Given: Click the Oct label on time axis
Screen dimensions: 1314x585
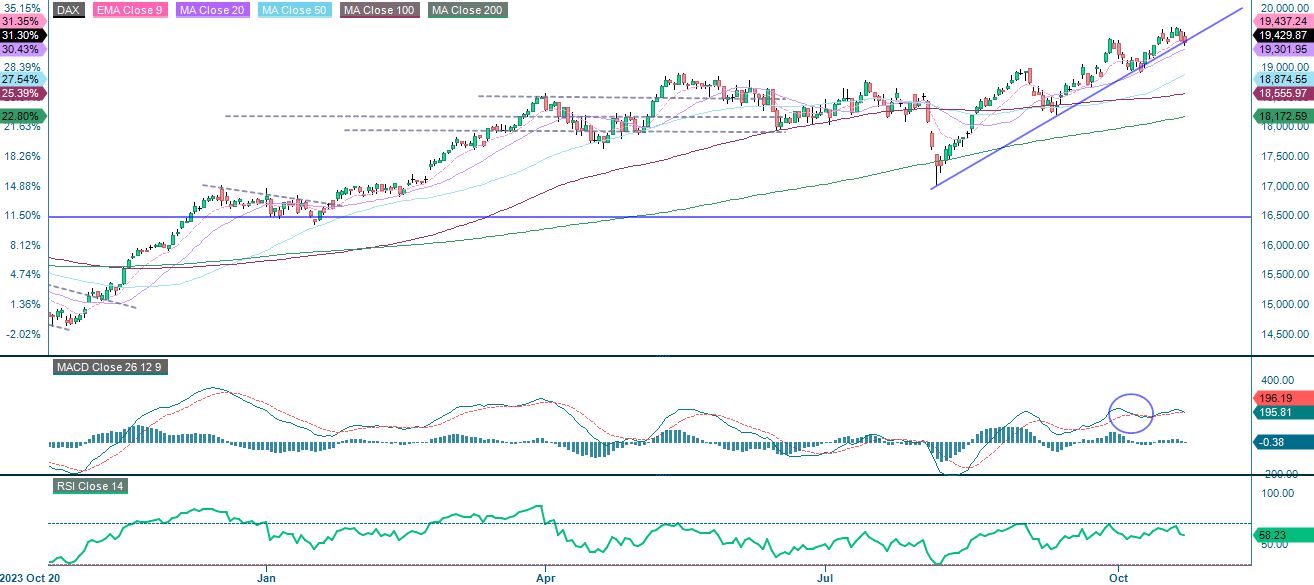Looking at the screenshot, I should click(x=1118, y=577).
